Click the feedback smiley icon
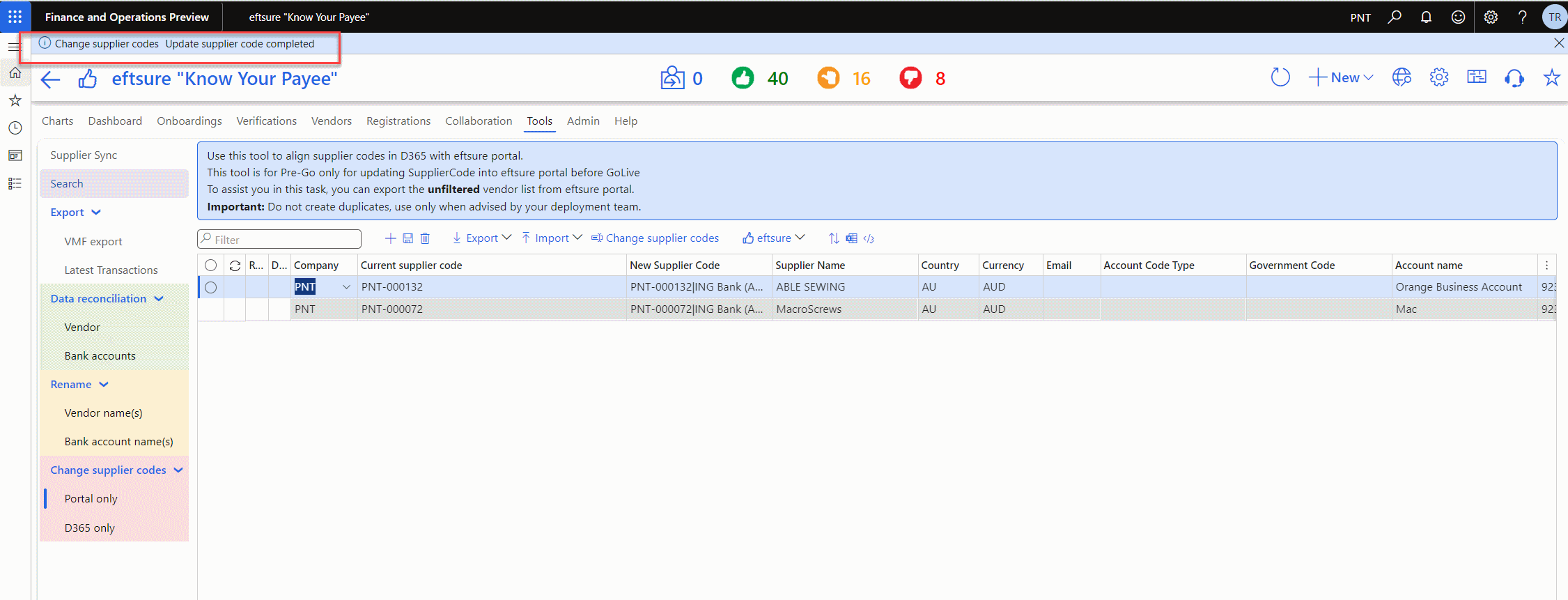This screenshot has height=600, width=1568. pyautogui.click(x=1458, y=17)
